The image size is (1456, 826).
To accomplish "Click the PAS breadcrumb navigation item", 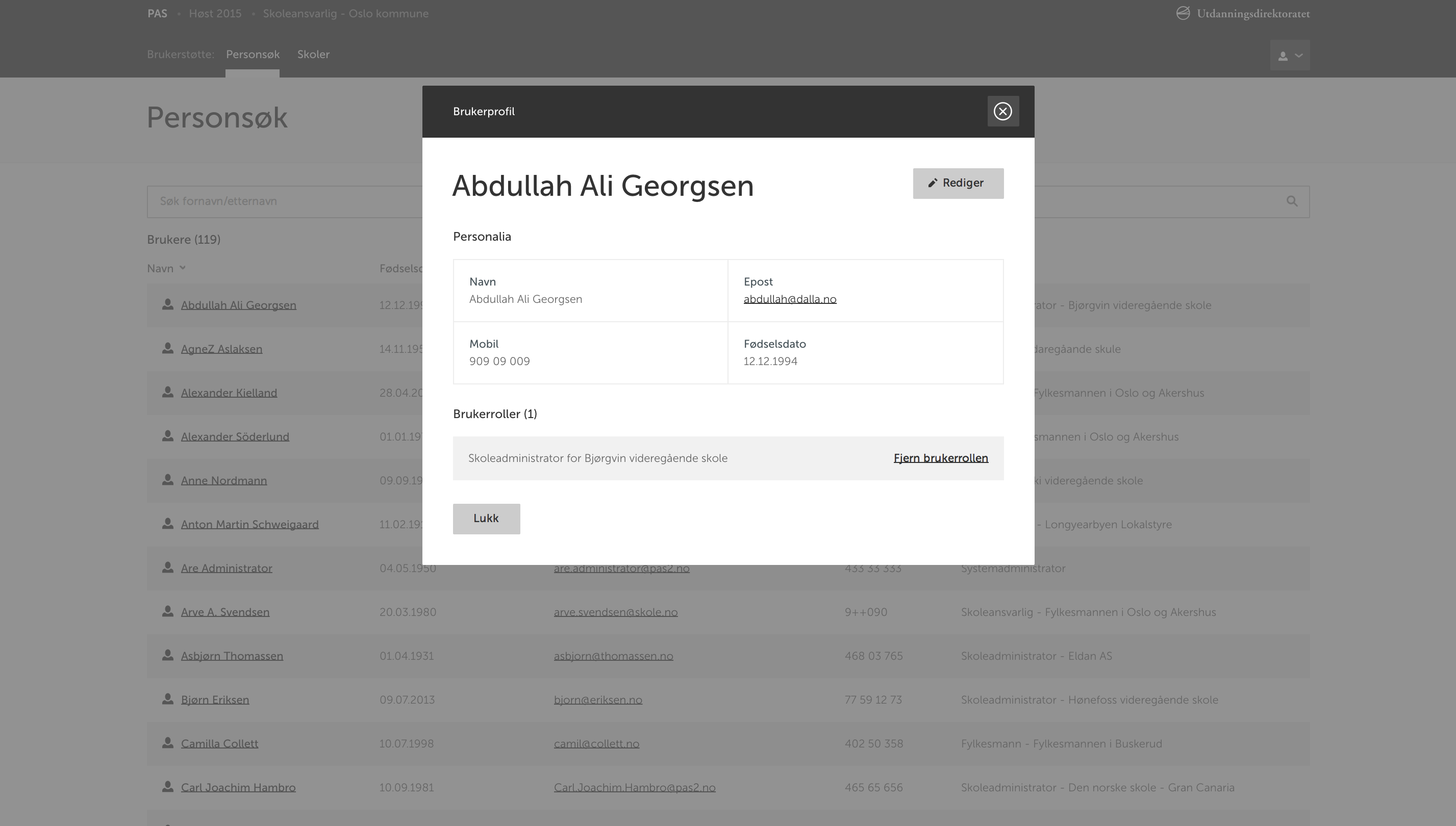I will click(157, 13).
